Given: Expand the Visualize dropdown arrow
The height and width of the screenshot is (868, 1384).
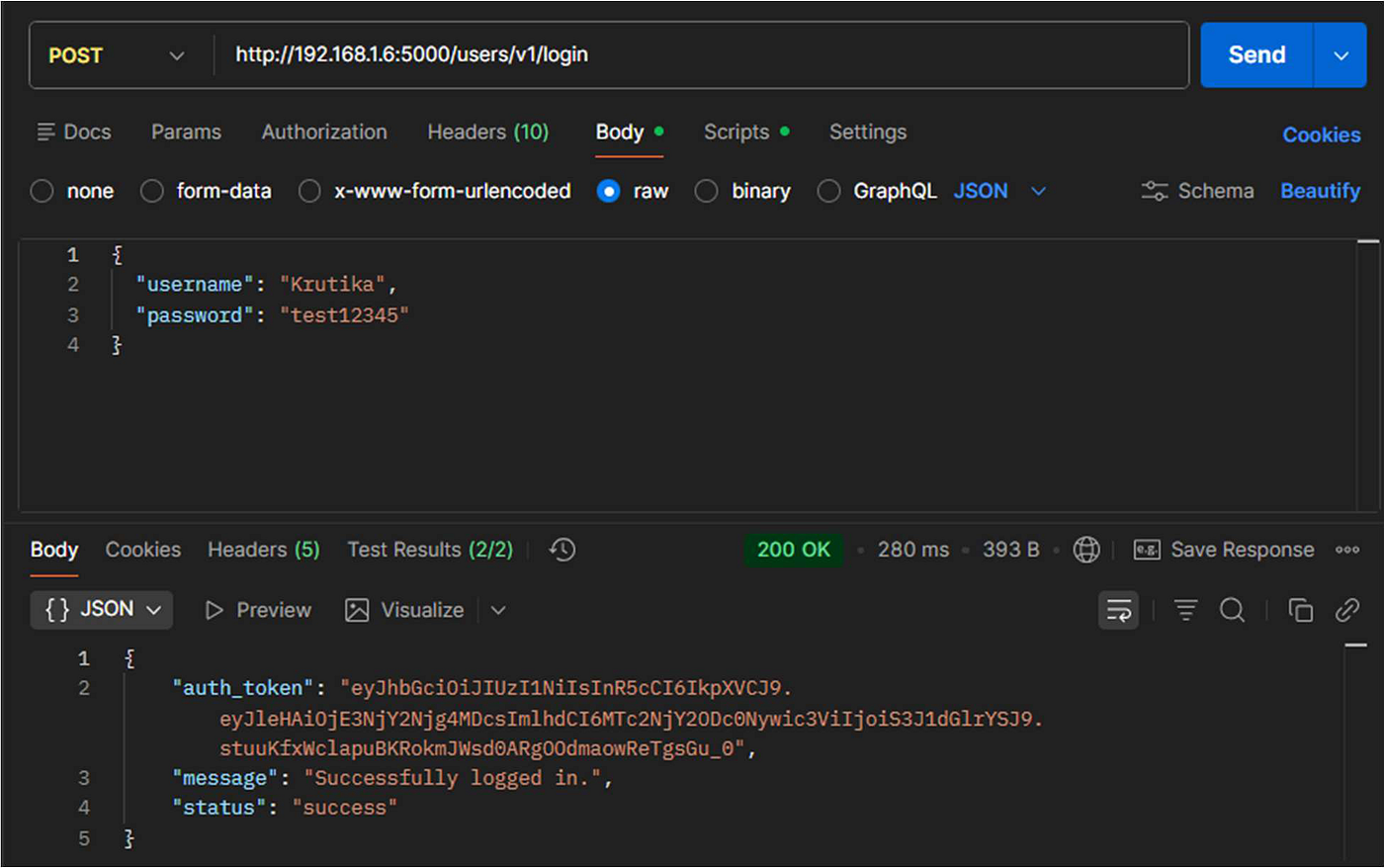Looking at the screenshot, I should (x=498, y=611).
